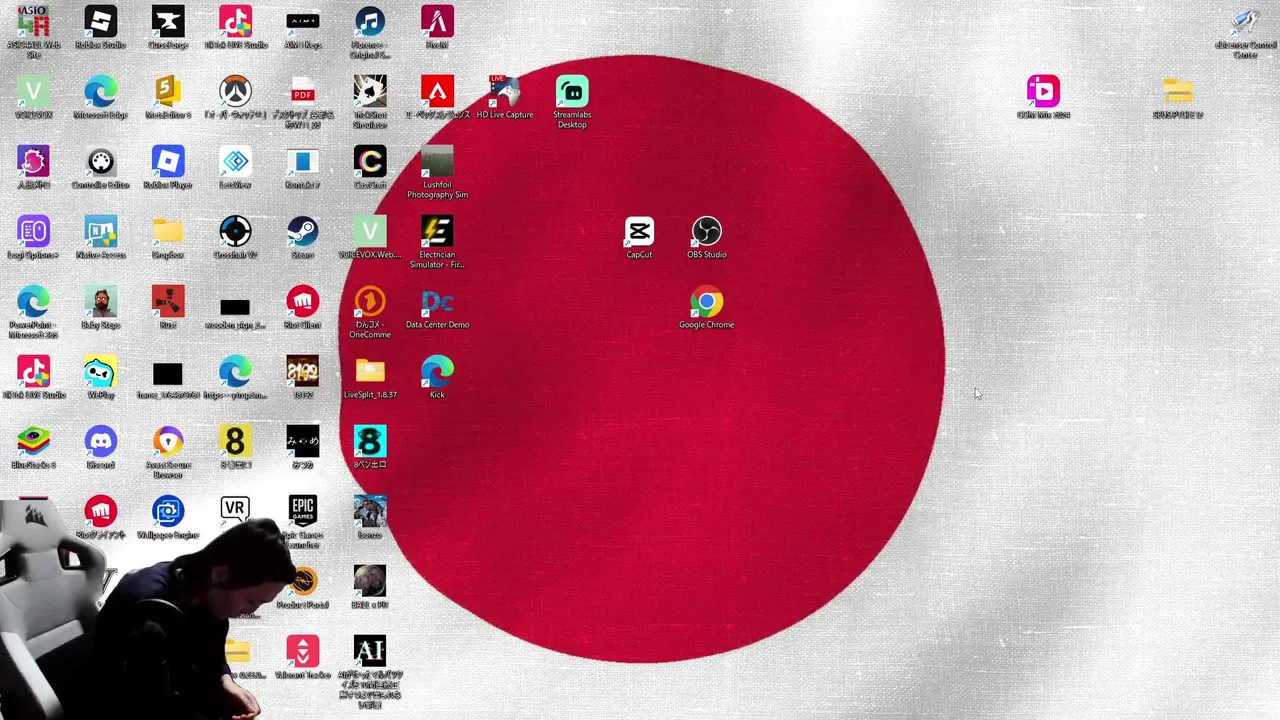Launch the FiveM shortcut
The width and height of the screenshot is (1280, 720).
(437, 22)
